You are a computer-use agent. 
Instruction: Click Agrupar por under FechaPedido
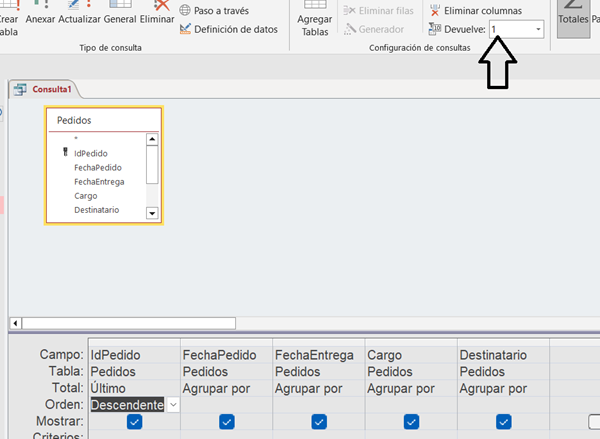click(x=227, y=388)
